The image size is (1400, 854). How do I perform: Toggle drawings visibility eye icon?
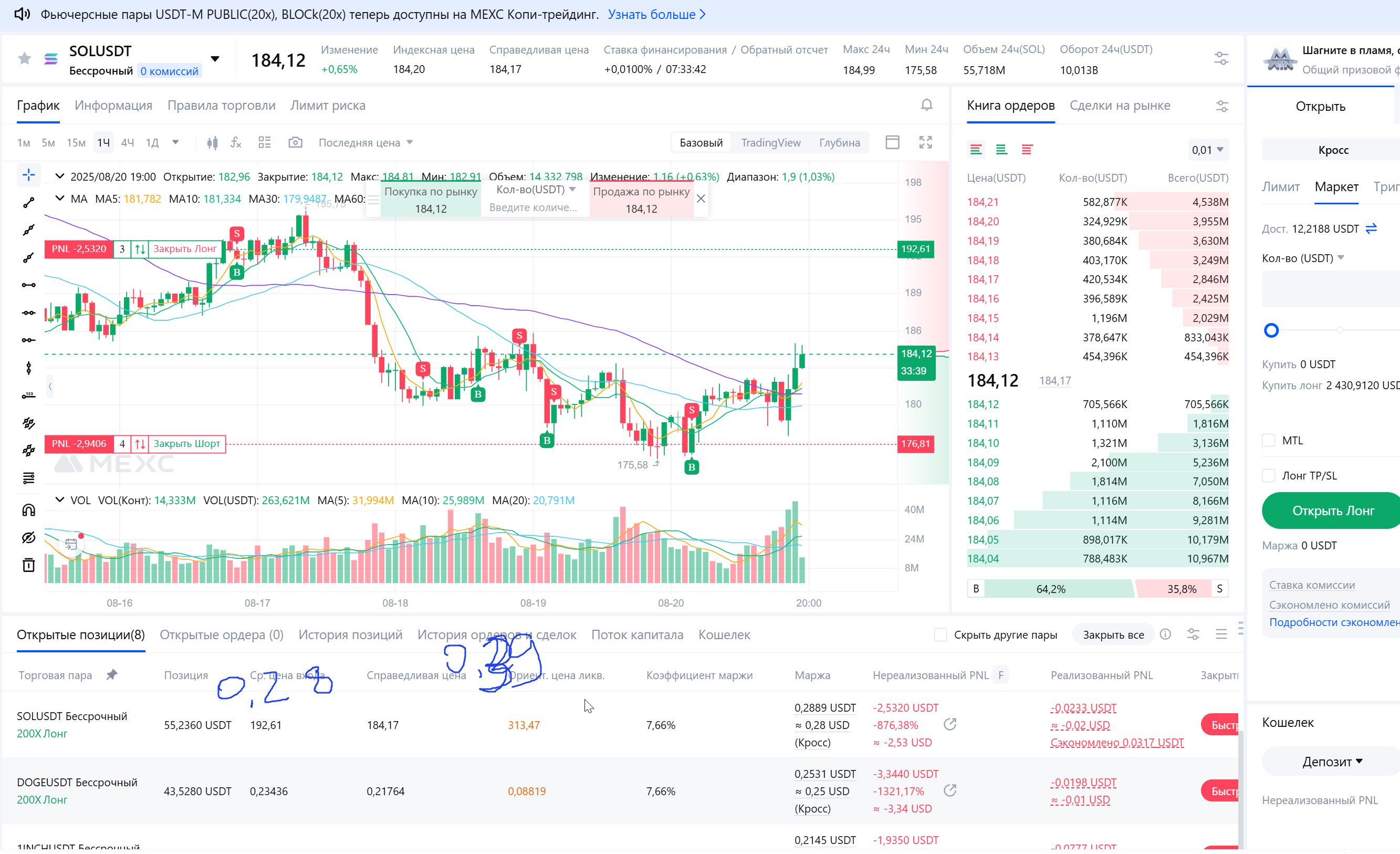point(28,537)
